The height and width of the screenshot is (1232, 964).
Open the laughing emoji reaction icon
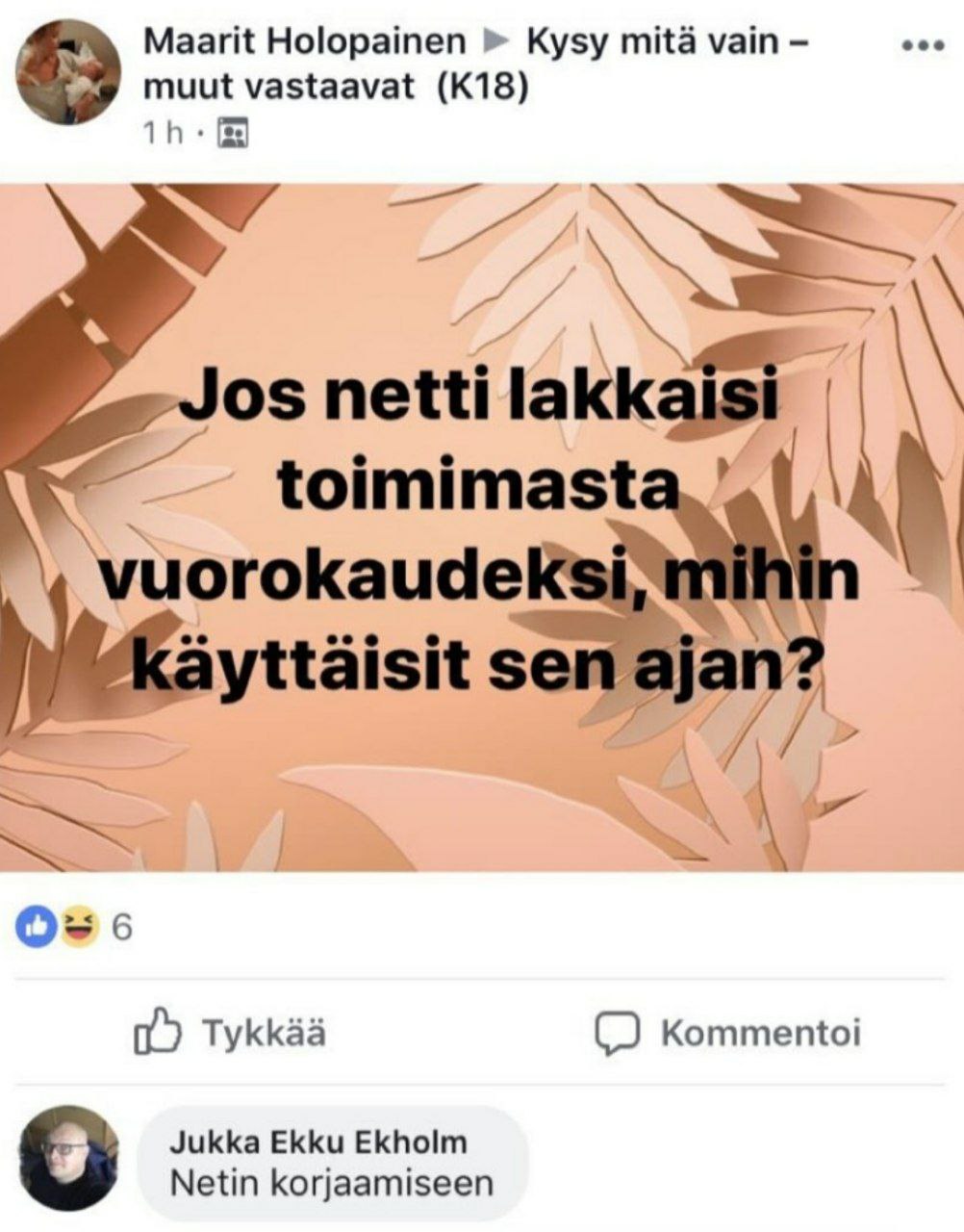80,927
